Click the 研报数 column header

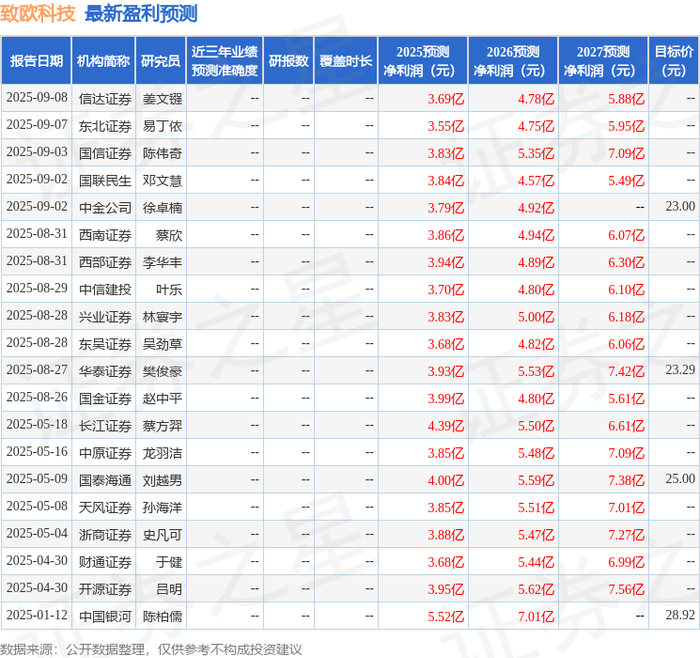(x=288, y=61)
